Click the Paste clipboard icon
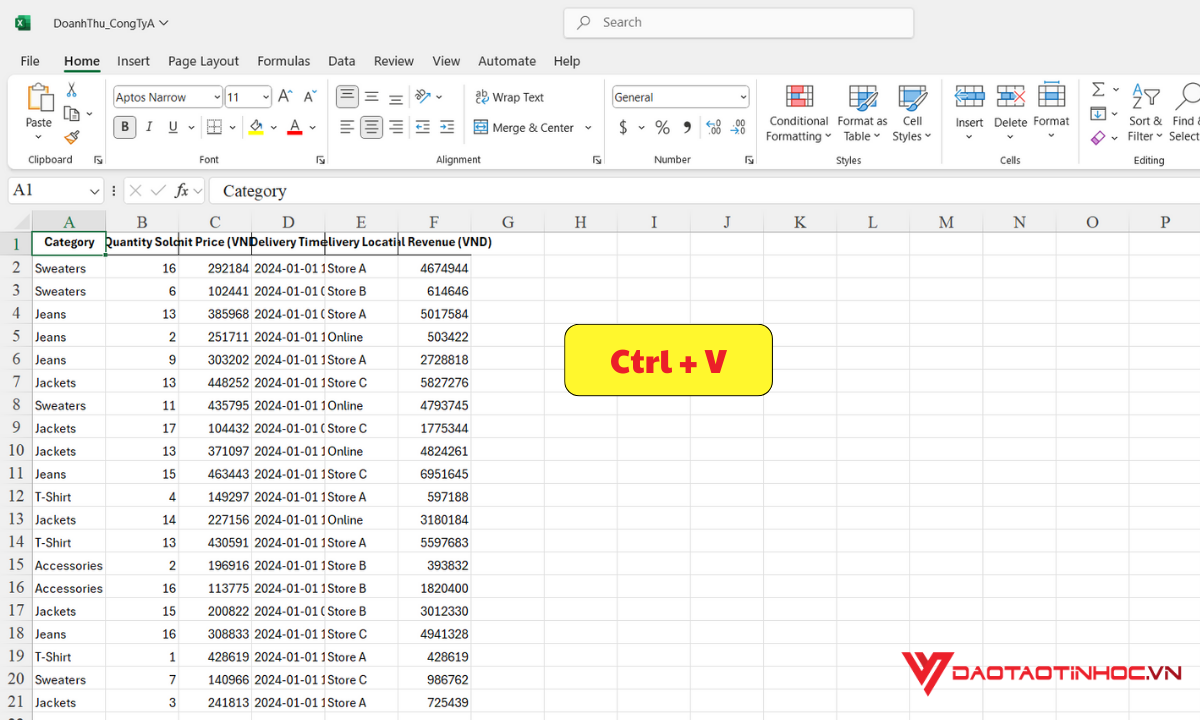Image resolution: width=1200 pixels, height=720 pixels. pyautogui.click(x=39, y=98)
